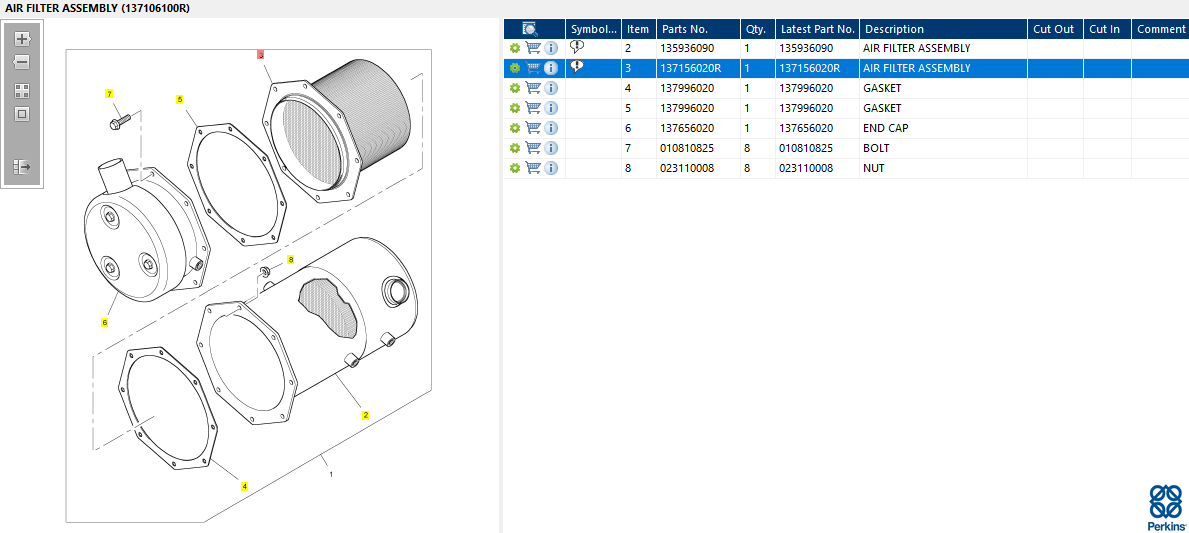Click the magnifier search icon in table header

click(x=530, y=29)
